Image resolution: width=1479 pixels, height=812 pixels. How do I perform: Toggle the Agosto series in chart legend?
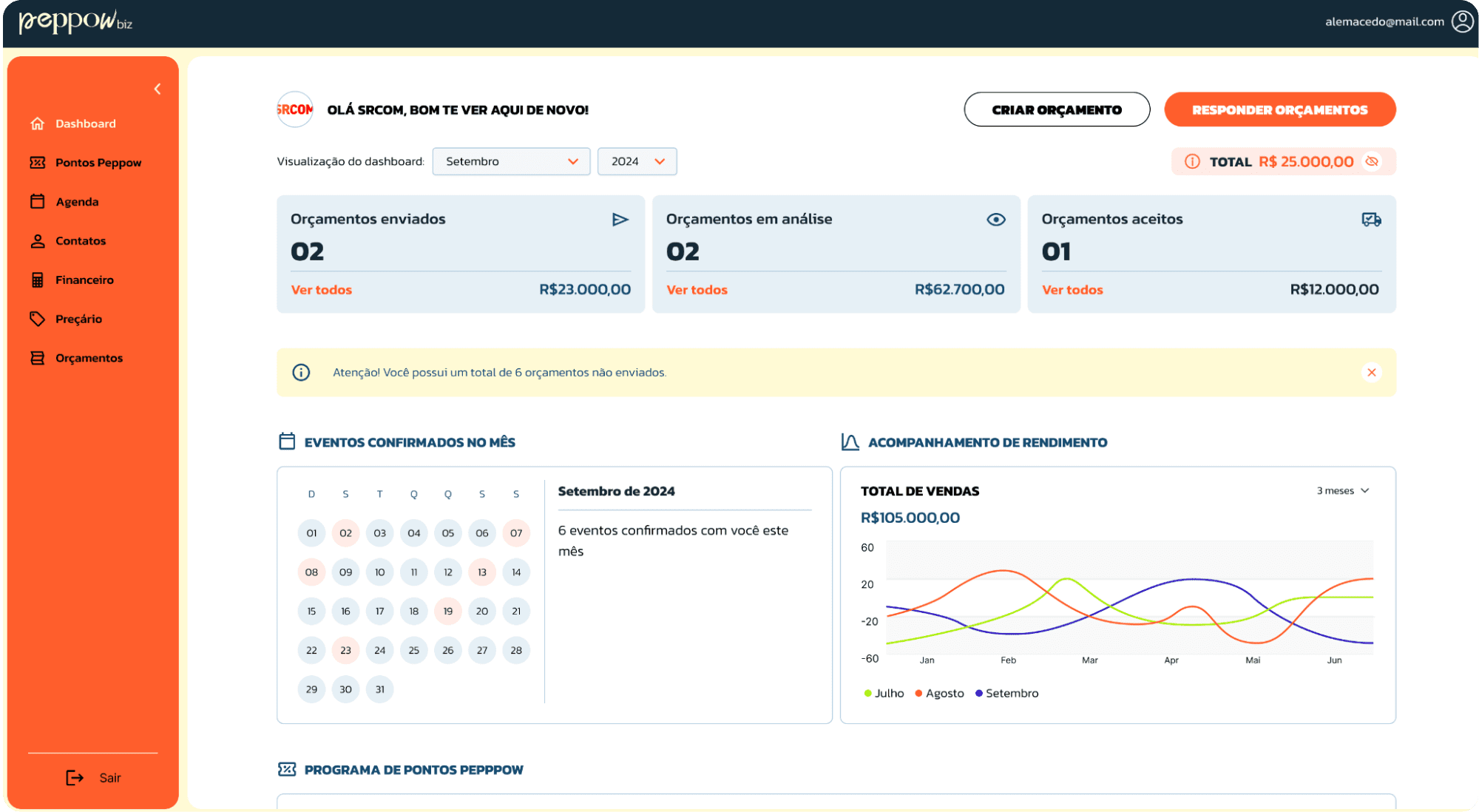(939, 694)
